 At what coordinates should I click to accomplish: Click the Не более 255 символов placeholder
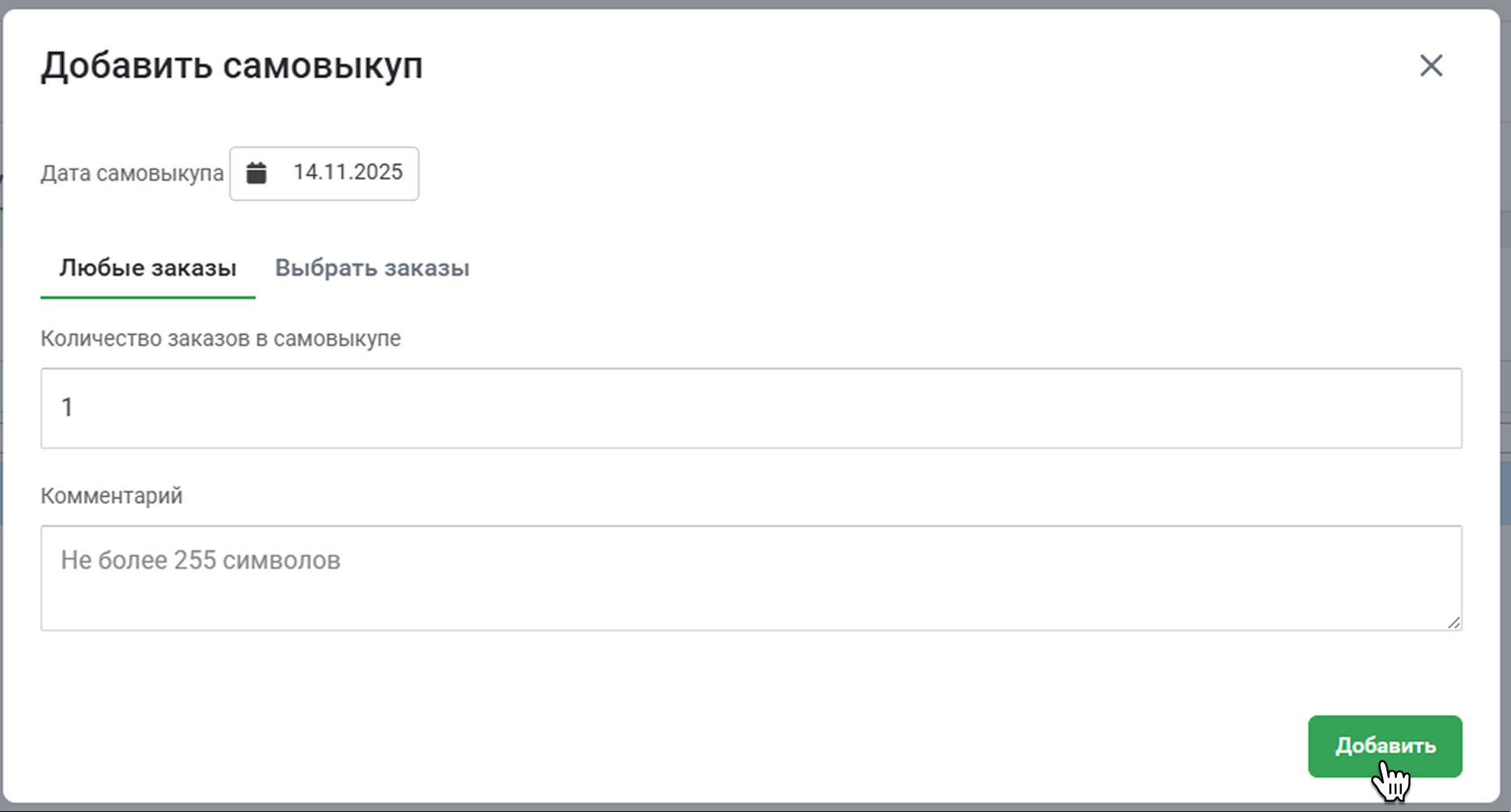click(200, 560)
